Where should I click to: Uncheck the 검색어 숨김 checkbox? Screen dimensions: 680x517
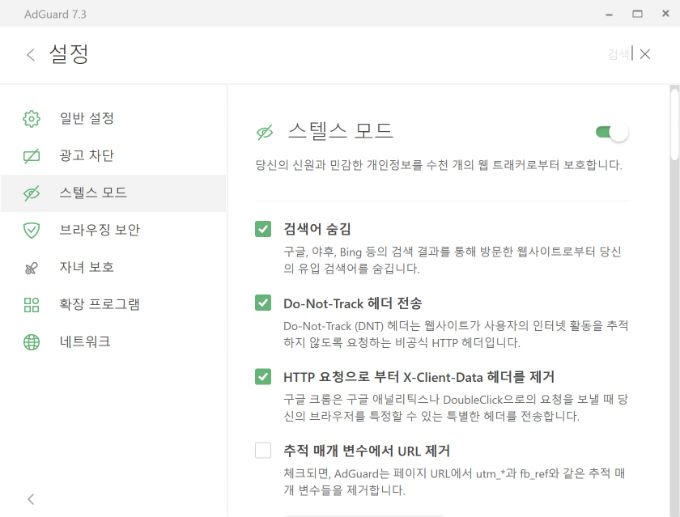point(263,229)
